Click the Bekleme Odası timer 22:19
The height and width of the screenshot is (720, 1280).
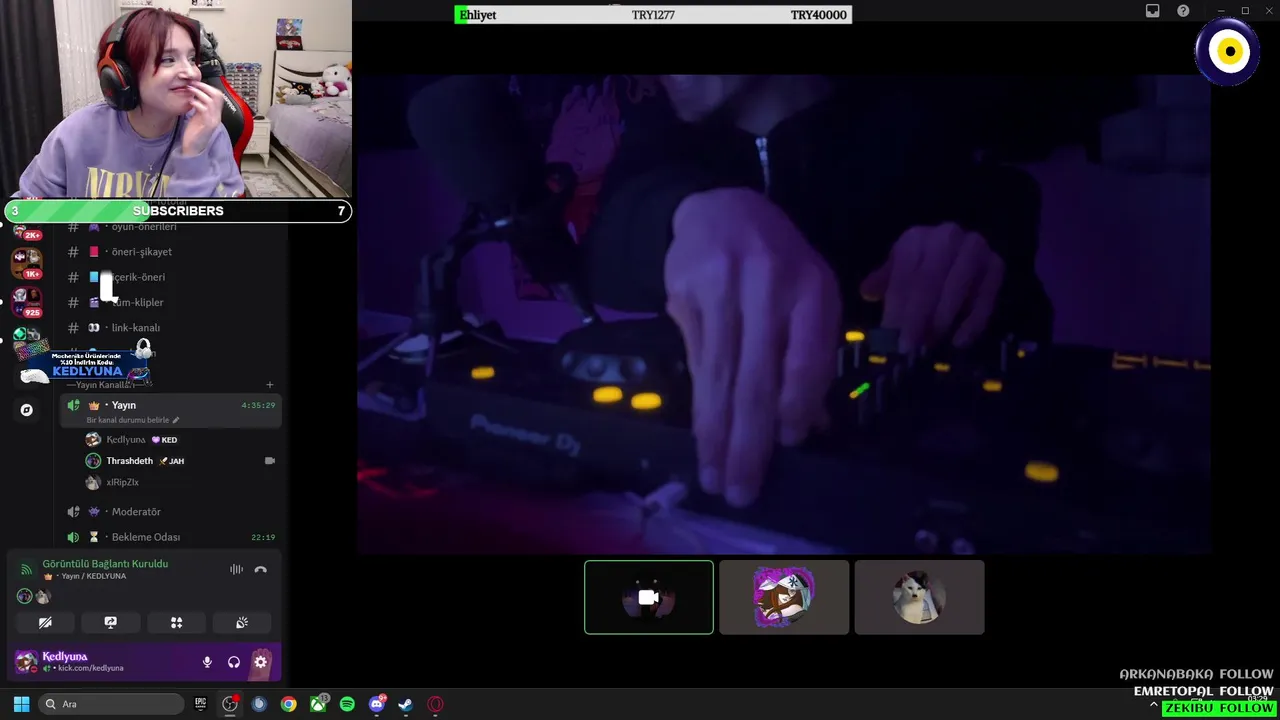[263, 537]
